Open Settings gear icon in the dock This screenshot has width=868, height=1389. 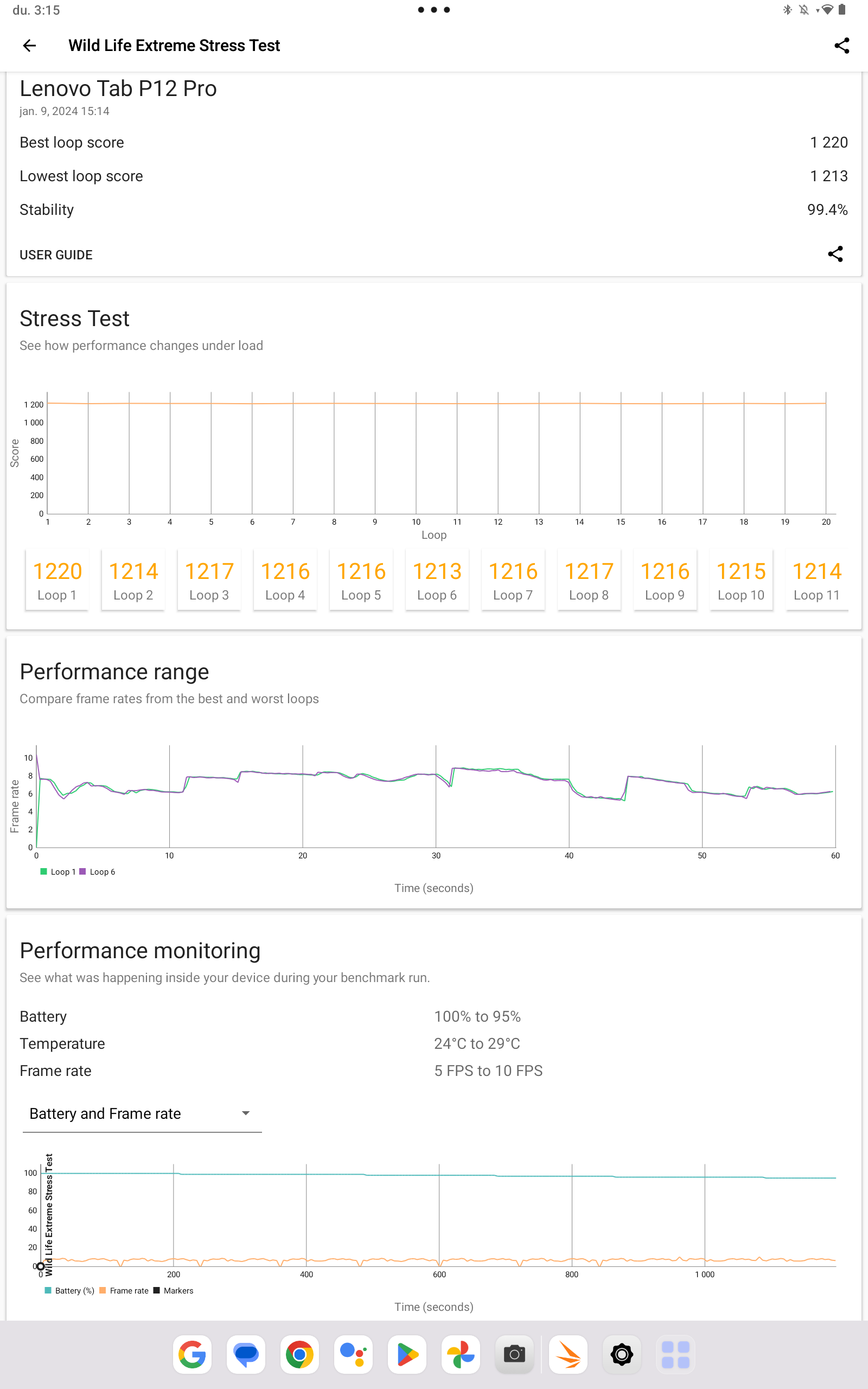(x=622, y=1355)
